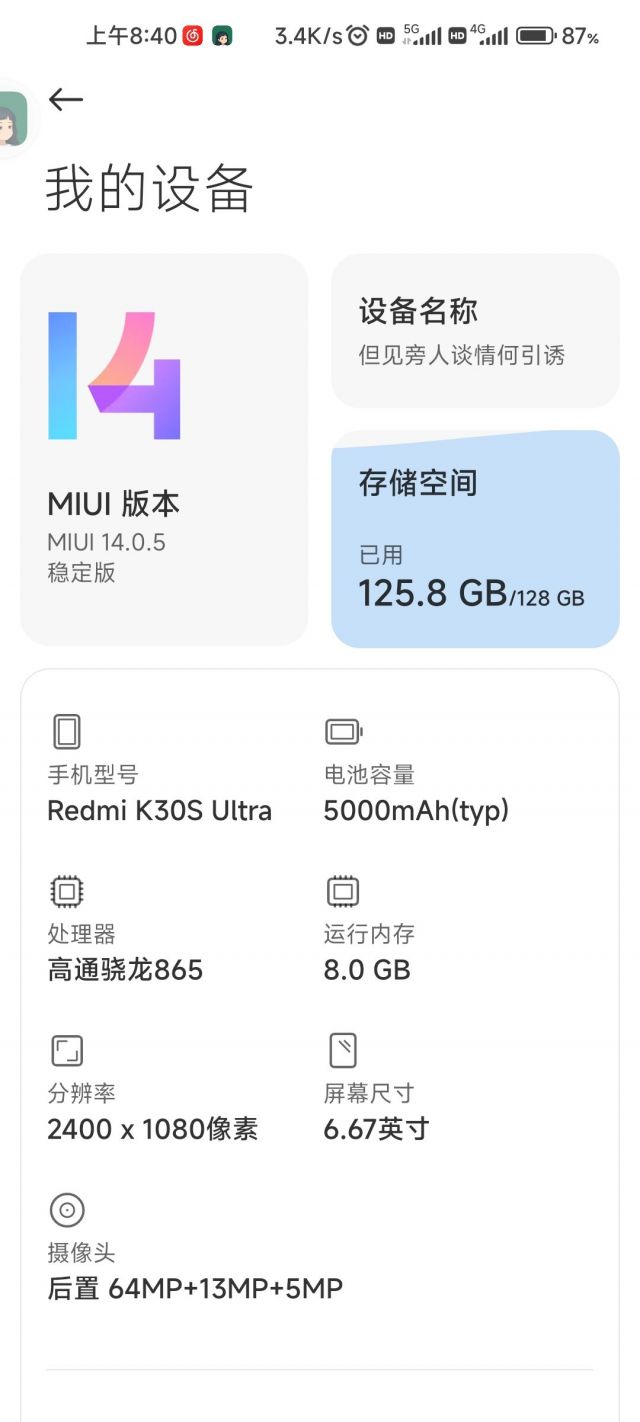640x1422 pixels.
Task: Click the 后置 64MP+13MP+5MP camera spec
Action: click(x=195, y=1288)
